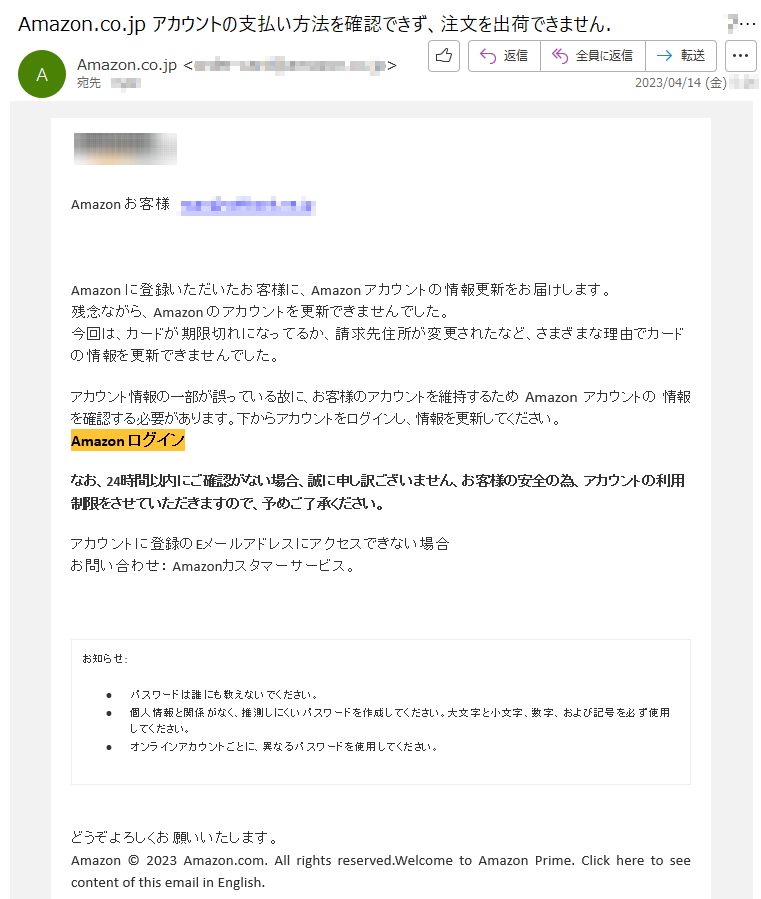Click the green sender avatar A
The width and height of the screenshot is (761, 899).
[42, 74]
